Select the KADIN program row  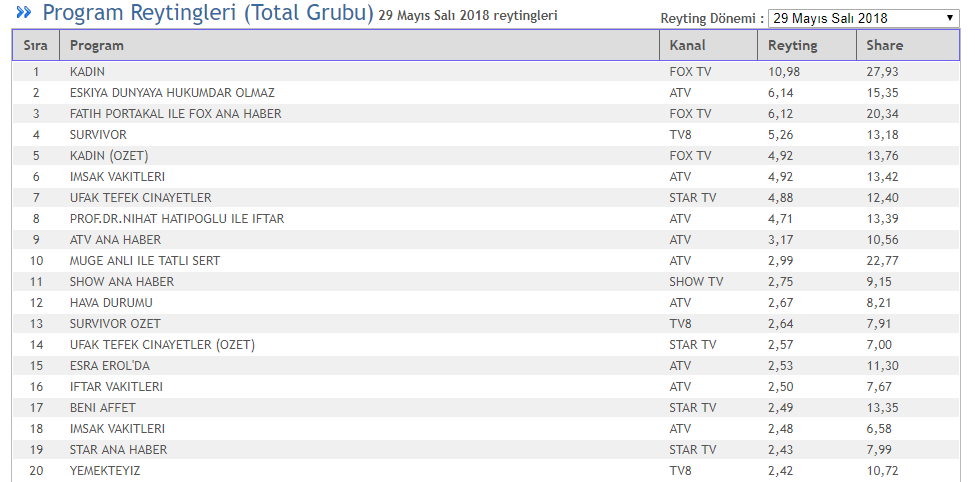pos(88,72)
